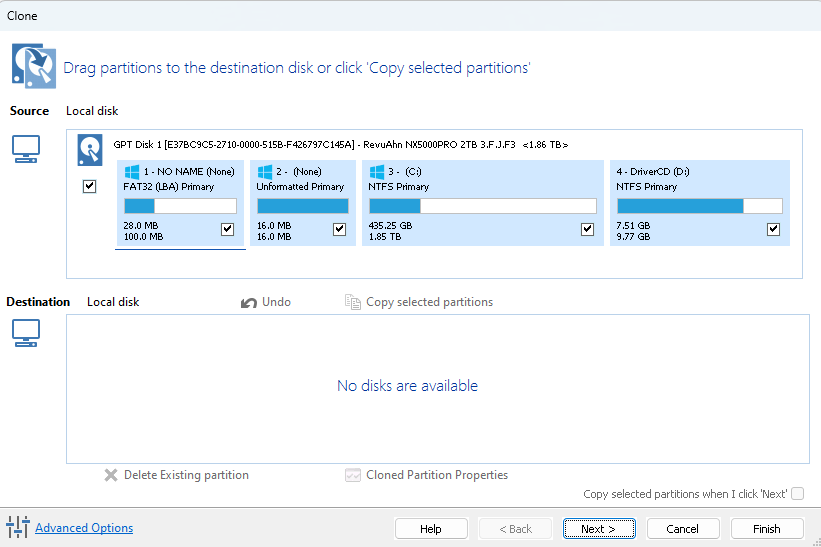Click the Destination 'Local disk' label
This screenshot has height=547, width=821.
113,302
